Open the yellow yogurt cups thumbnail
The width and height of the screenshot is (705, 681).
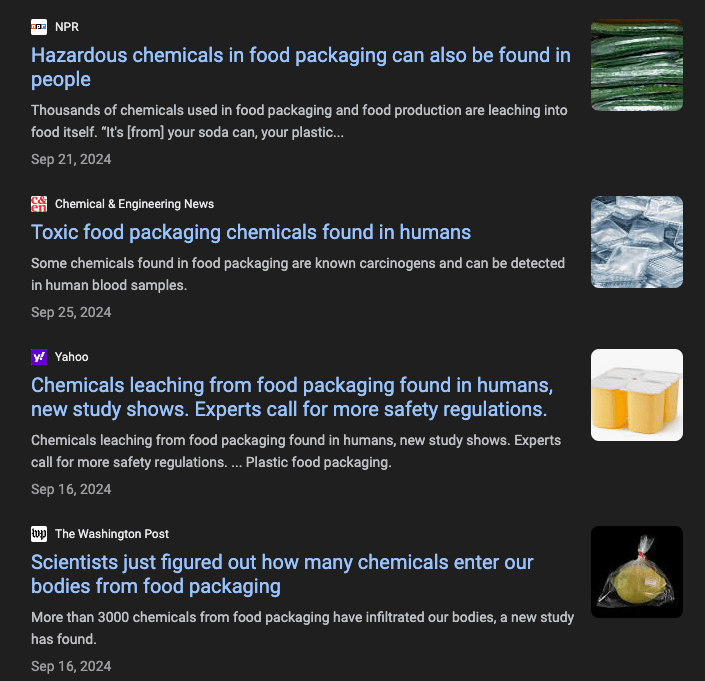(x=637, y=395)
